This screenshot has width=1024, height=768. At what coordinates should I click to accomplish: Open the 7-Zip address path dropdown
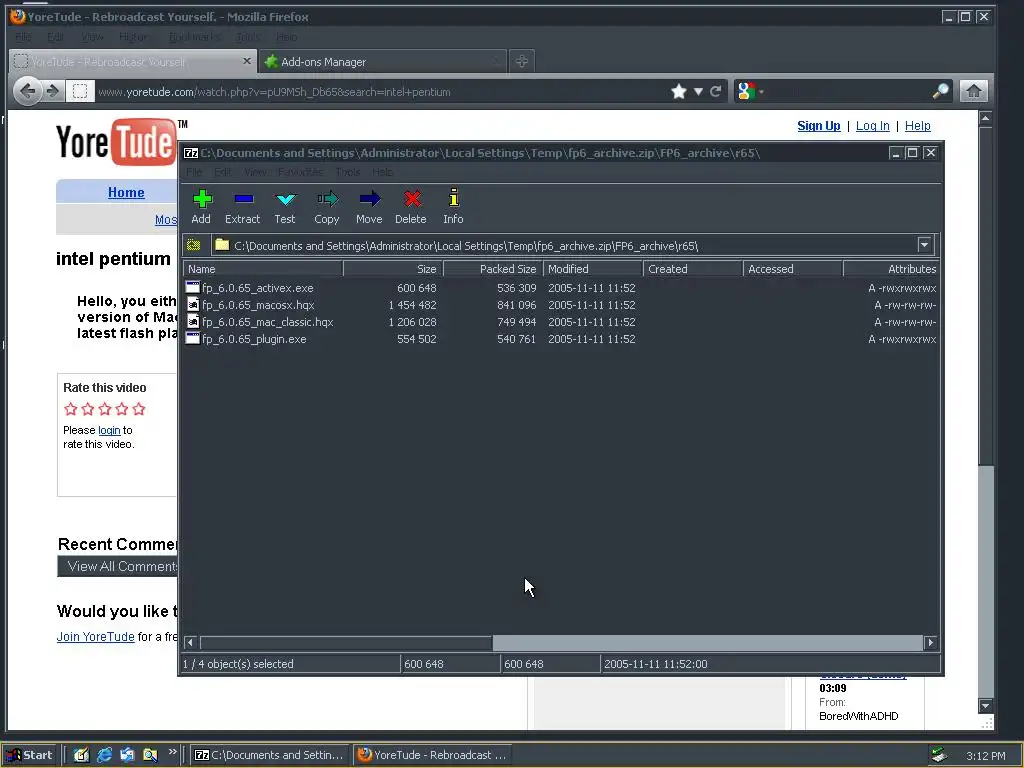click(x=924, y=245)
